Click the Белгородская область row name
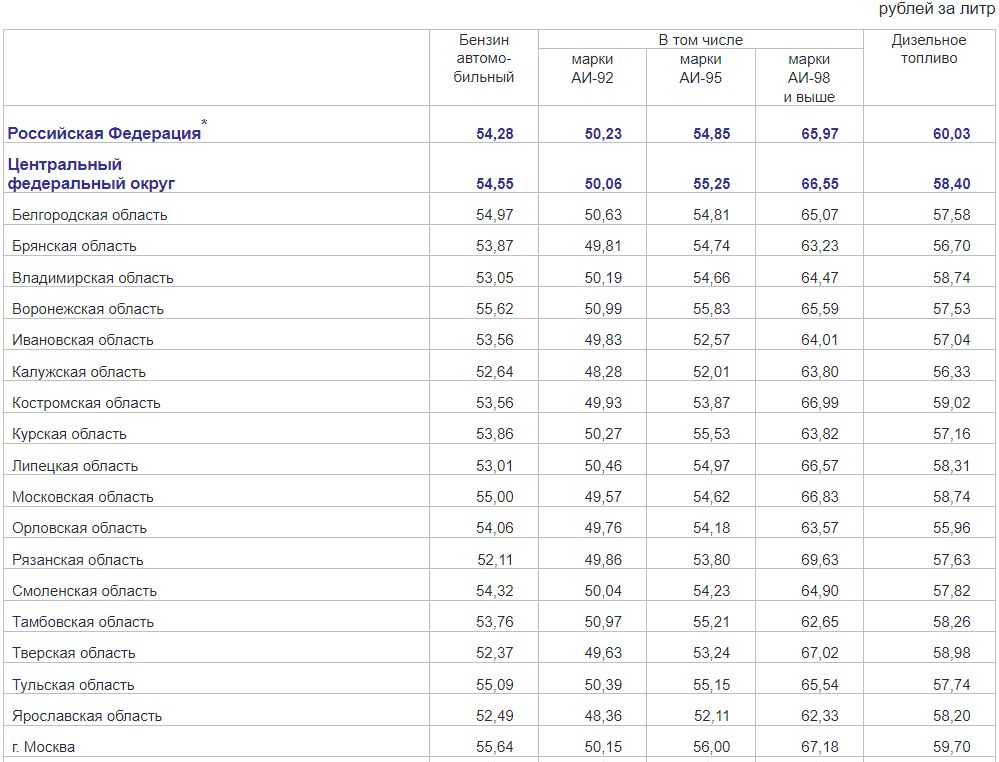 coord(89,215)
